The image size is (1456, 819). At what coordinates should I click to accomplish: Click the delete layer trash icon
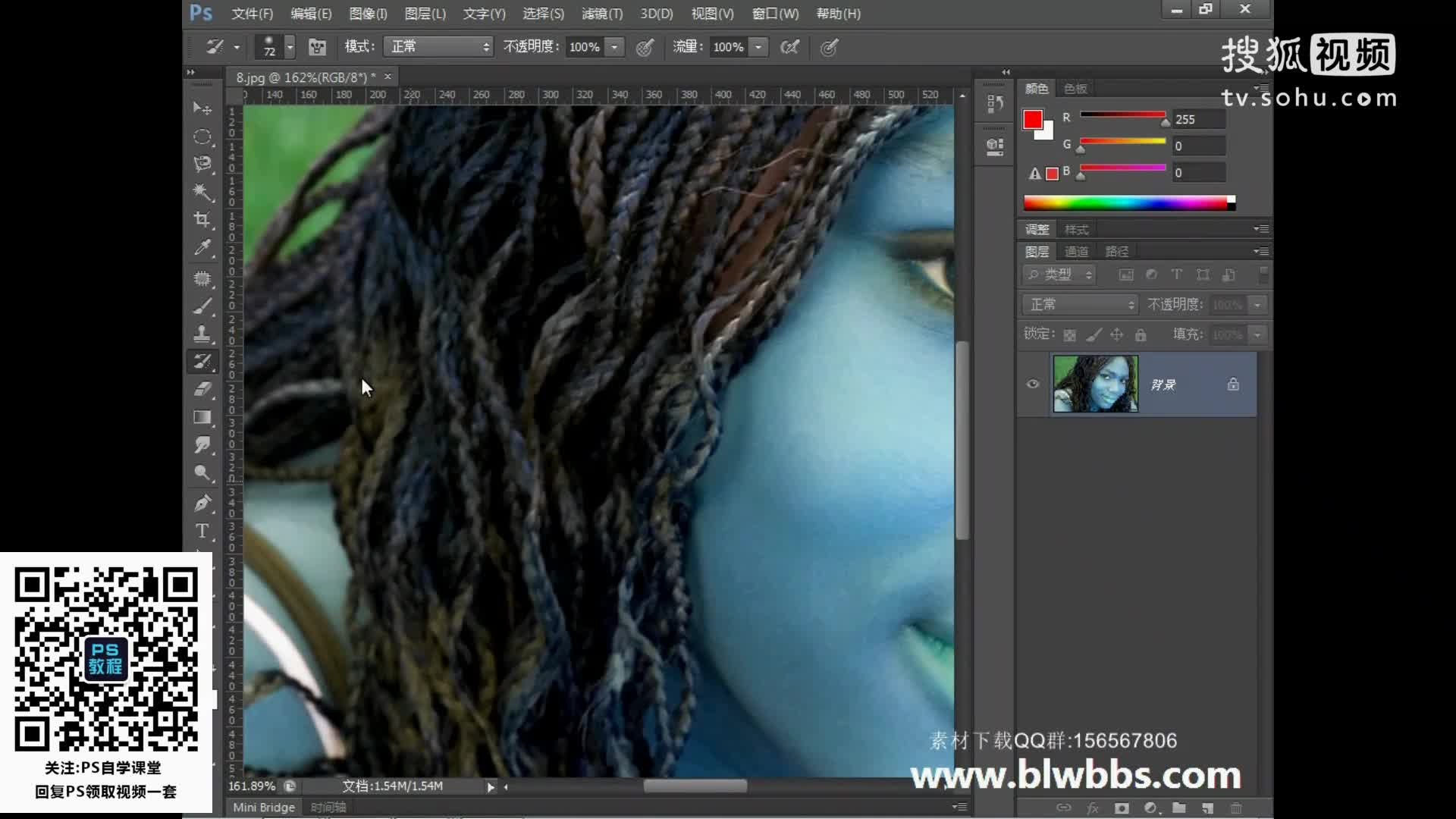1236,808
